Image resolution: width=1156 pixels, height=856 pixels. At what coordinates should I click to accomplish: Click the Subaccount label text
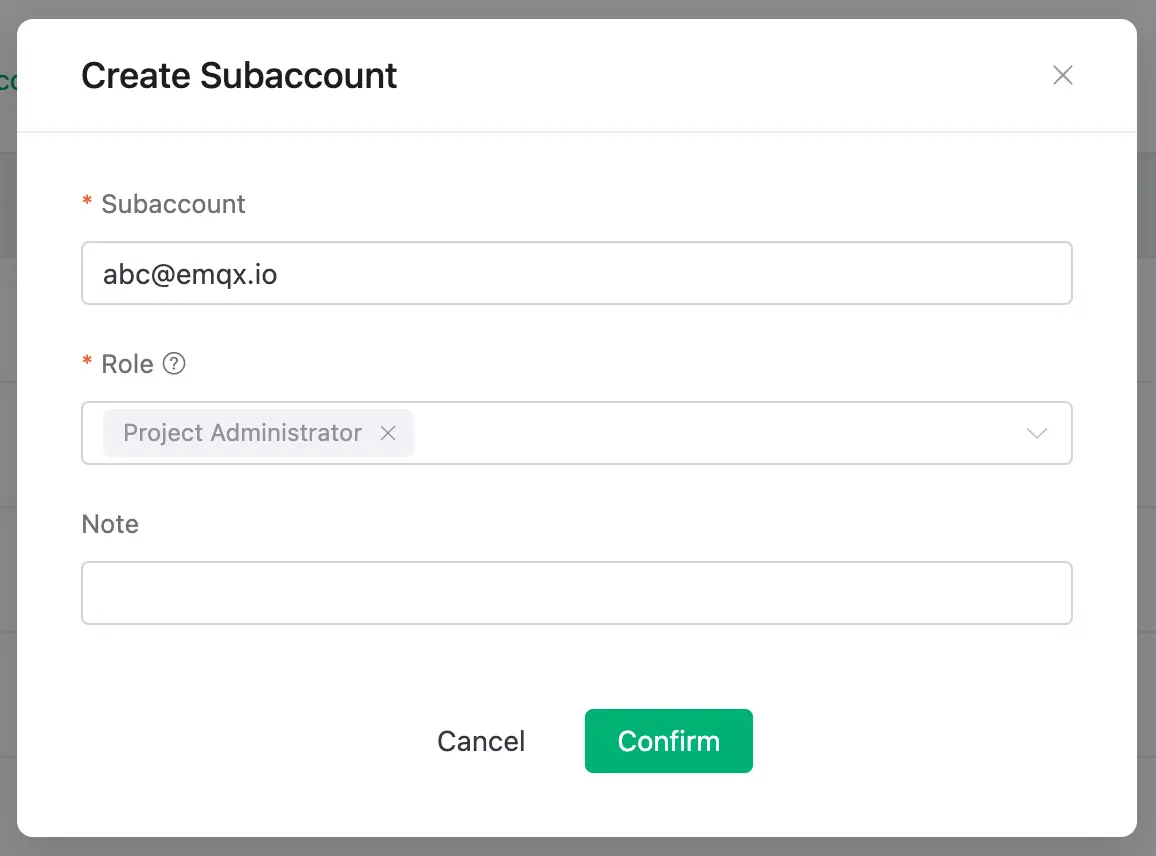point(172,204)
